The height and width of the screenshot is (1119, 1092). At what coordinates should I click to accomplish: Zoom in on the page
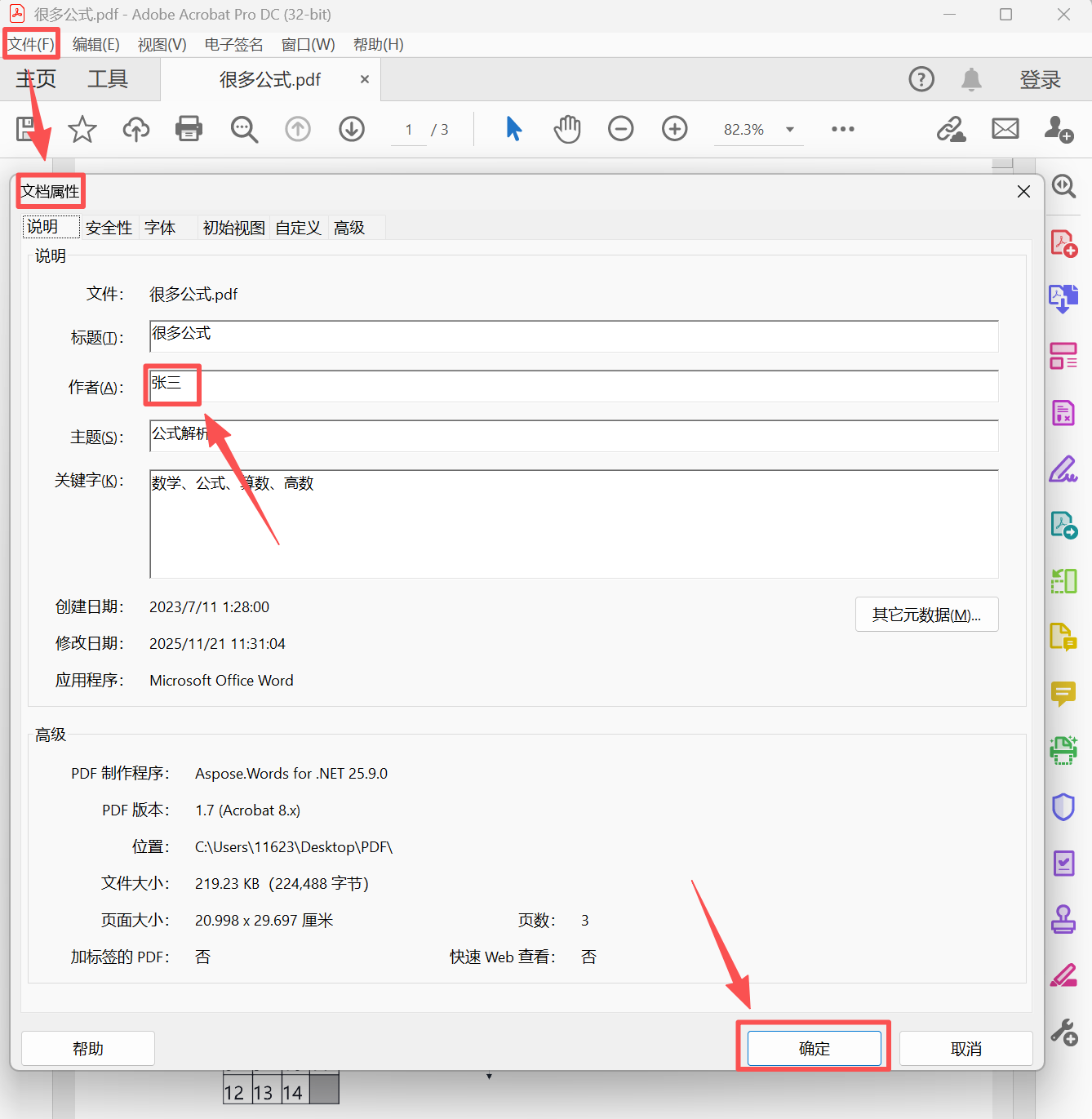pyautogui.click(x=674, y=129)
